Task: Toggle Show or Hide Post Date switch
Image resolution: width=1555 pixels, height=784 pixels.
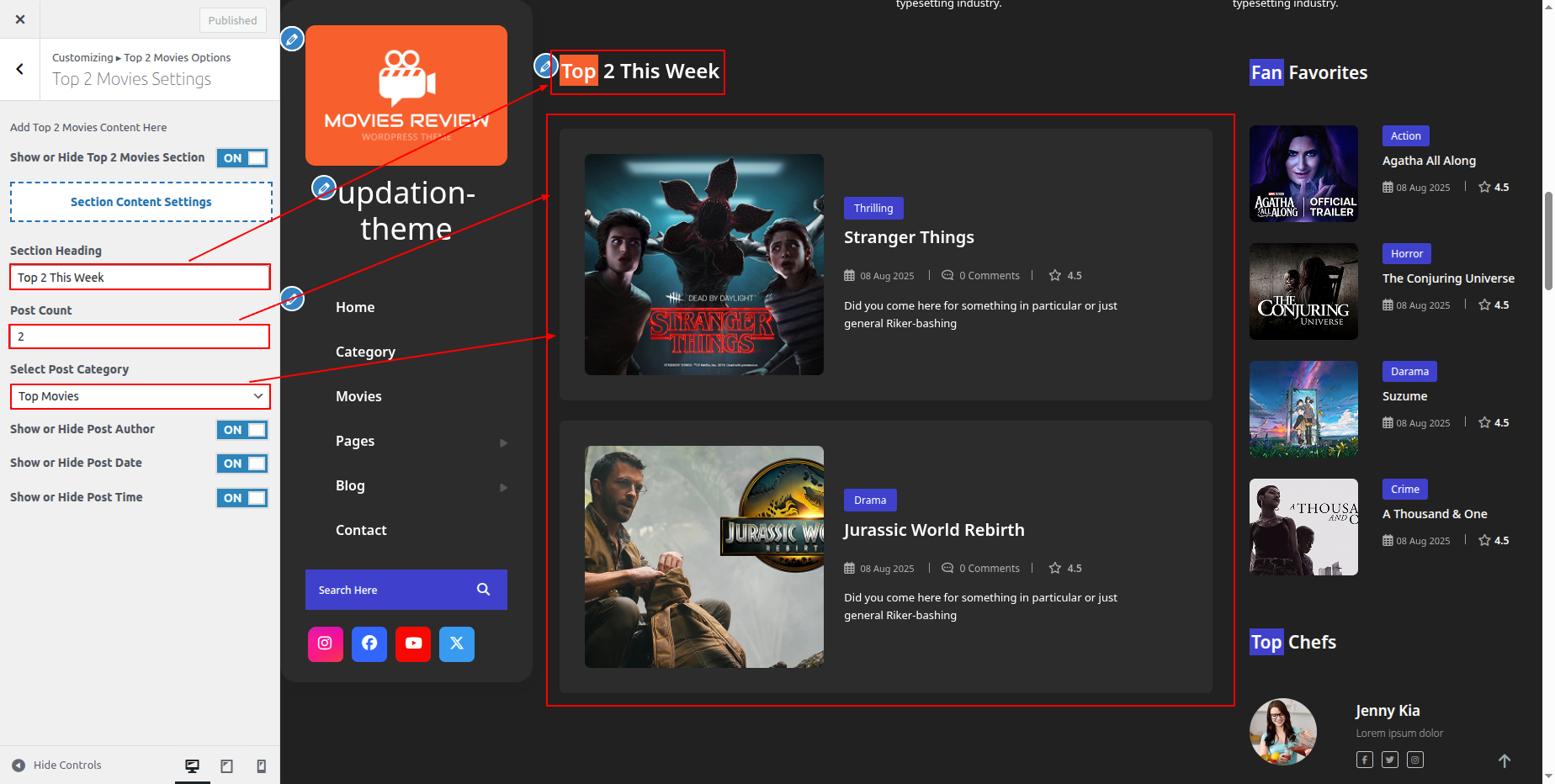Action: [x=242, y=464]
